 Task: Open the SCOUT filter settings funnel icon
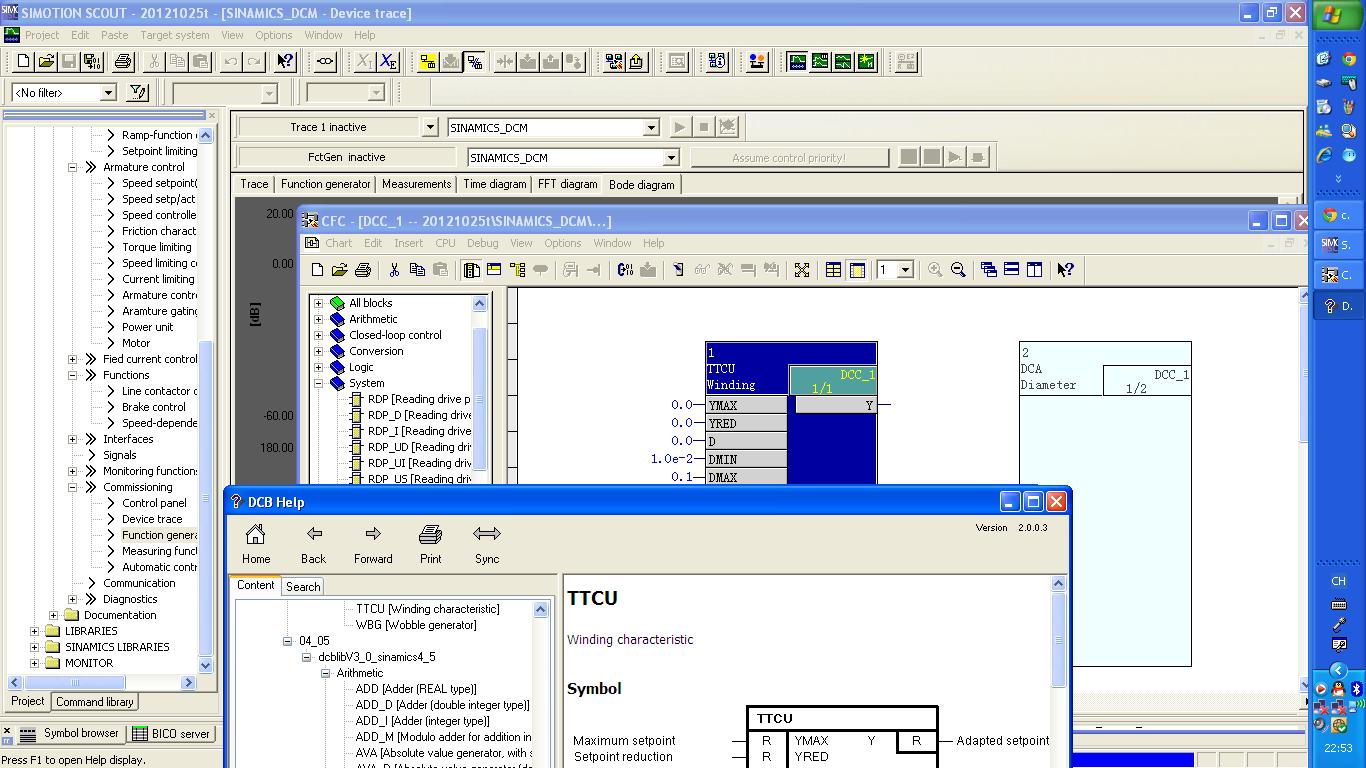138,93
